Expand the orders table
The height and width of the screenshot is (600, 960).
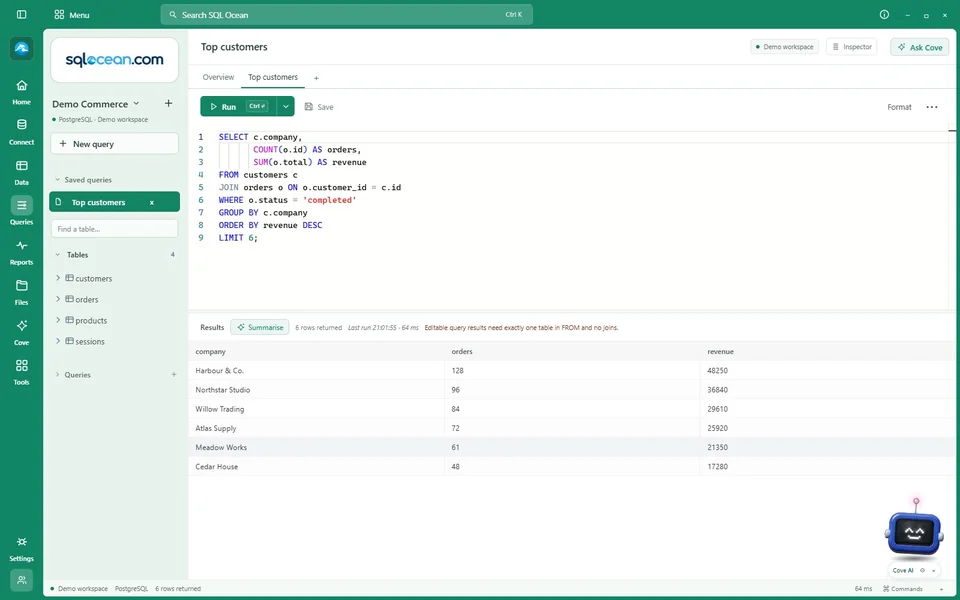[x=58, y=299]
